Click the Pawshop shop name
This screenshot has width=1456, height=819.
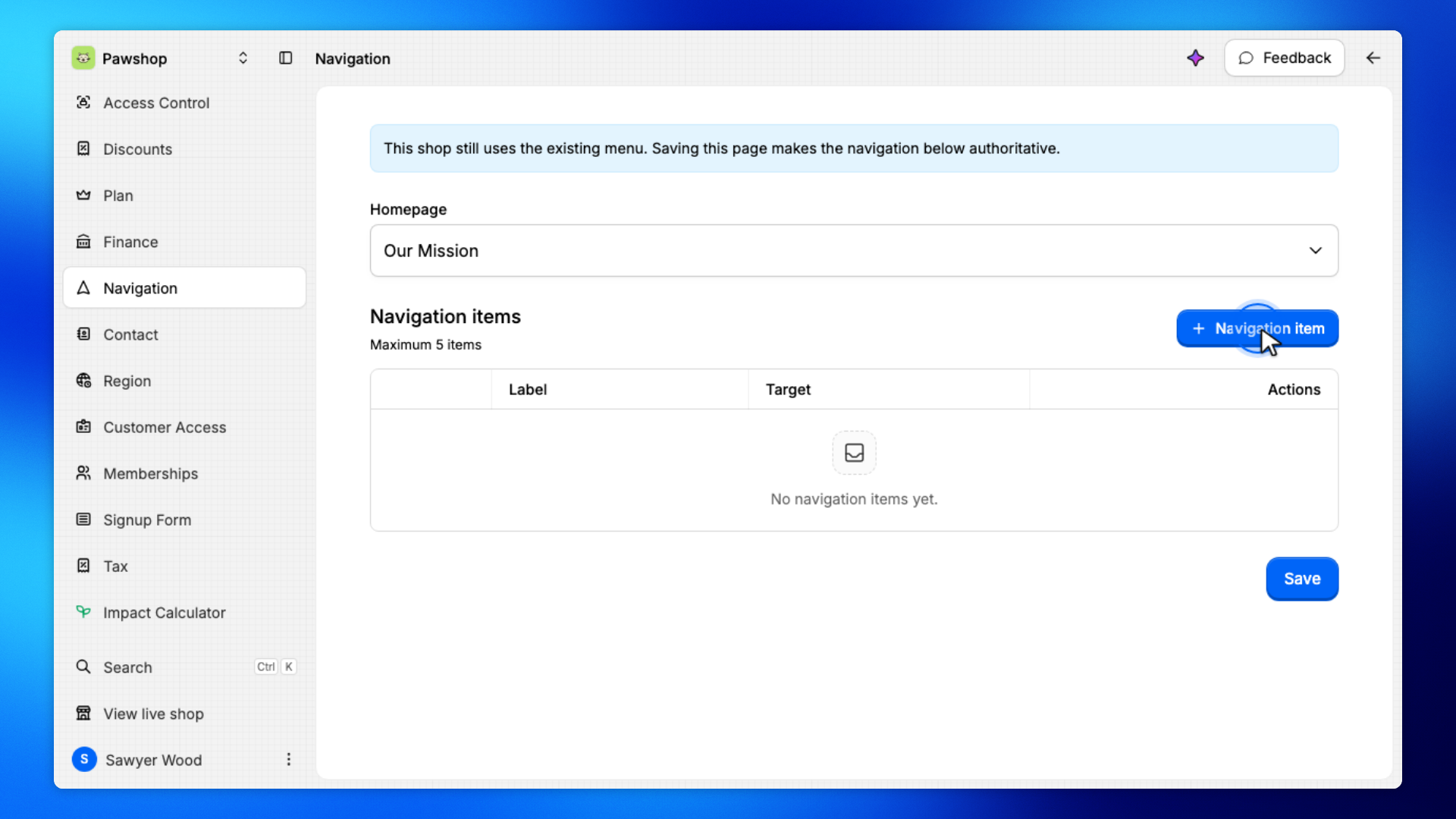point(134,58)
